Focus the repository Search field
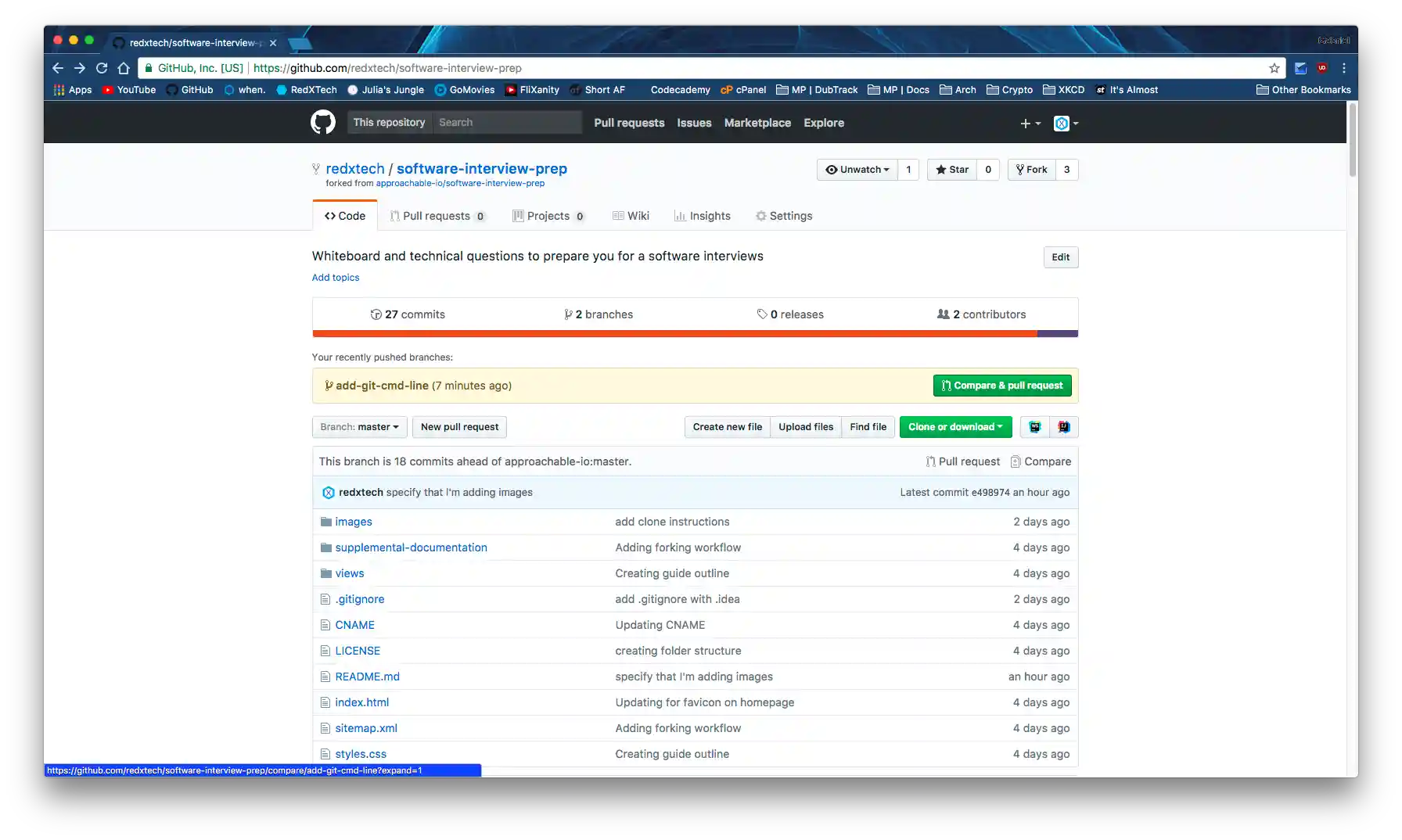 click(x=507, y=123)
